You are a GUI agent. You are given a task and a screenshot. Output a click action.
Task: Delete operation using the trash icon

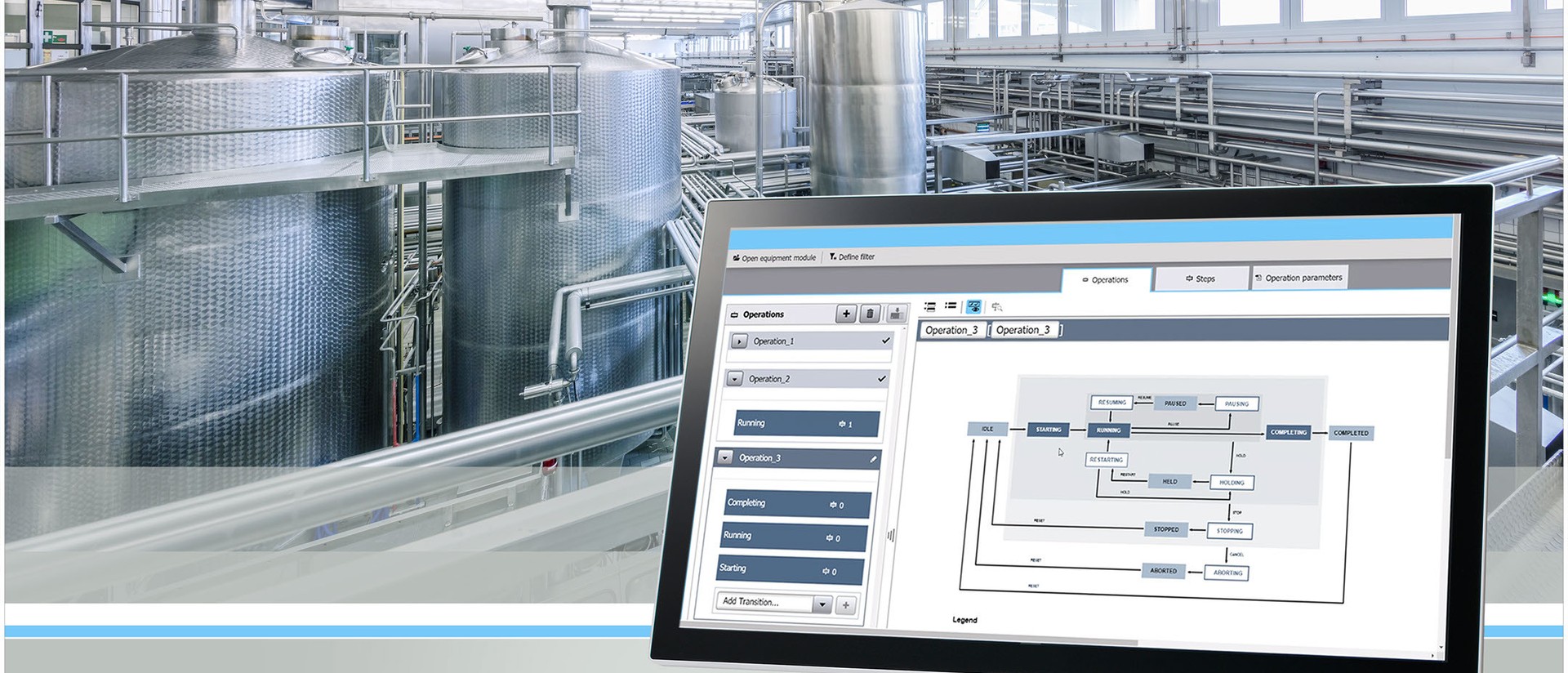pos(870,314)
